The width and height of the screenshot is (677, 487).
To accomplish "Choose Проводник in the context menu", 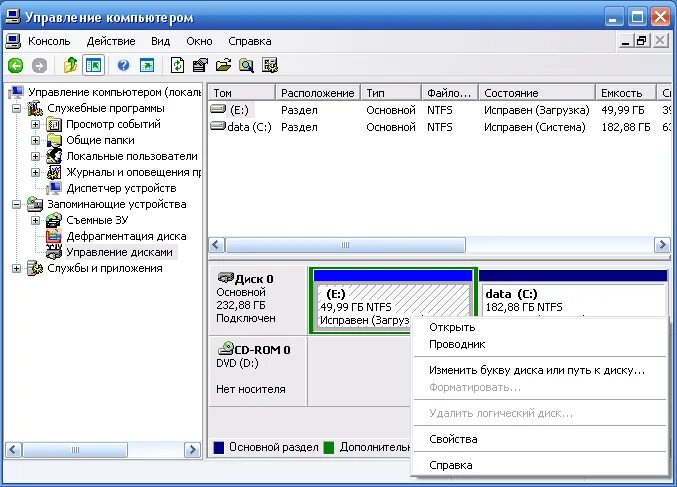I will pyautogui.click(x=540, y=345).
